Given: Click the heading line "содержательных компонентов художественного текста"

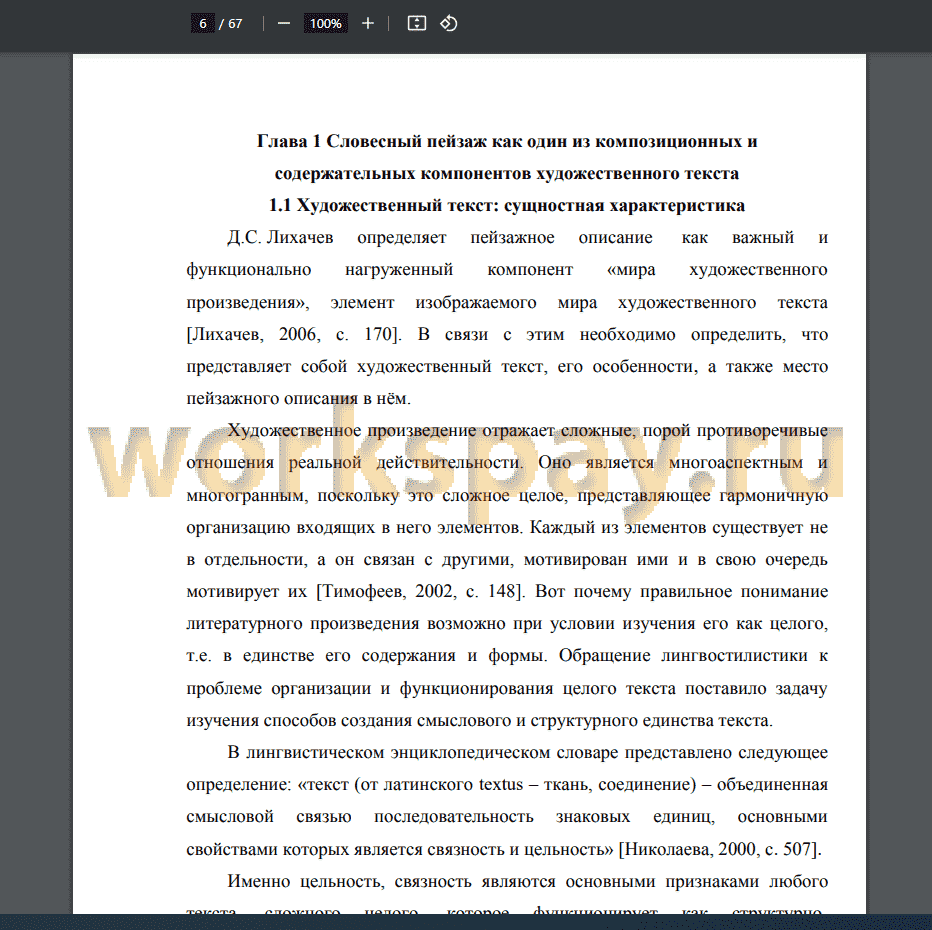Looking at the screenshot, I should 507,174.
